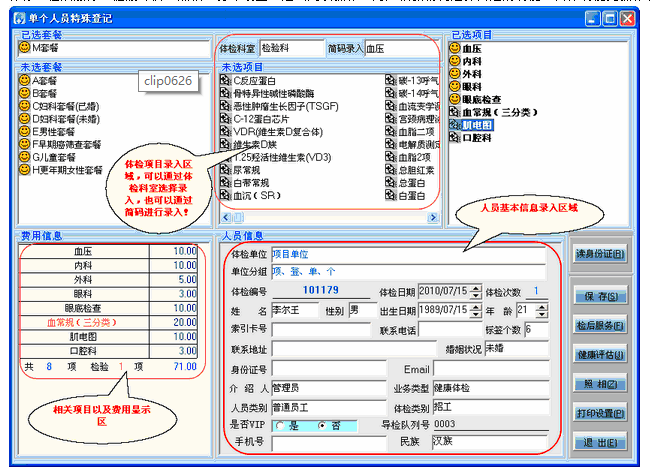Select the A套餐 package icon
This screenshot has height=471, width=654.
pos(25,79)
